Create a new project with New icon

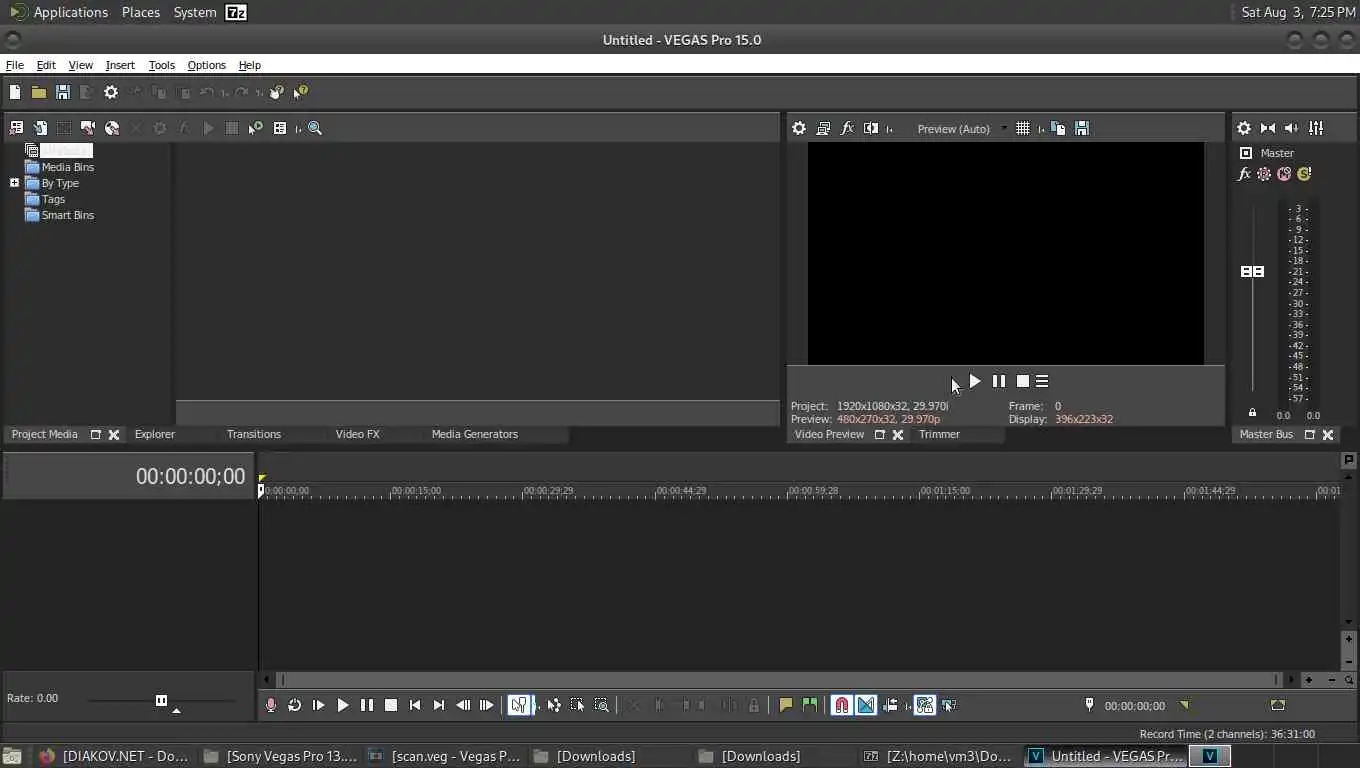[x=15, y=92]
